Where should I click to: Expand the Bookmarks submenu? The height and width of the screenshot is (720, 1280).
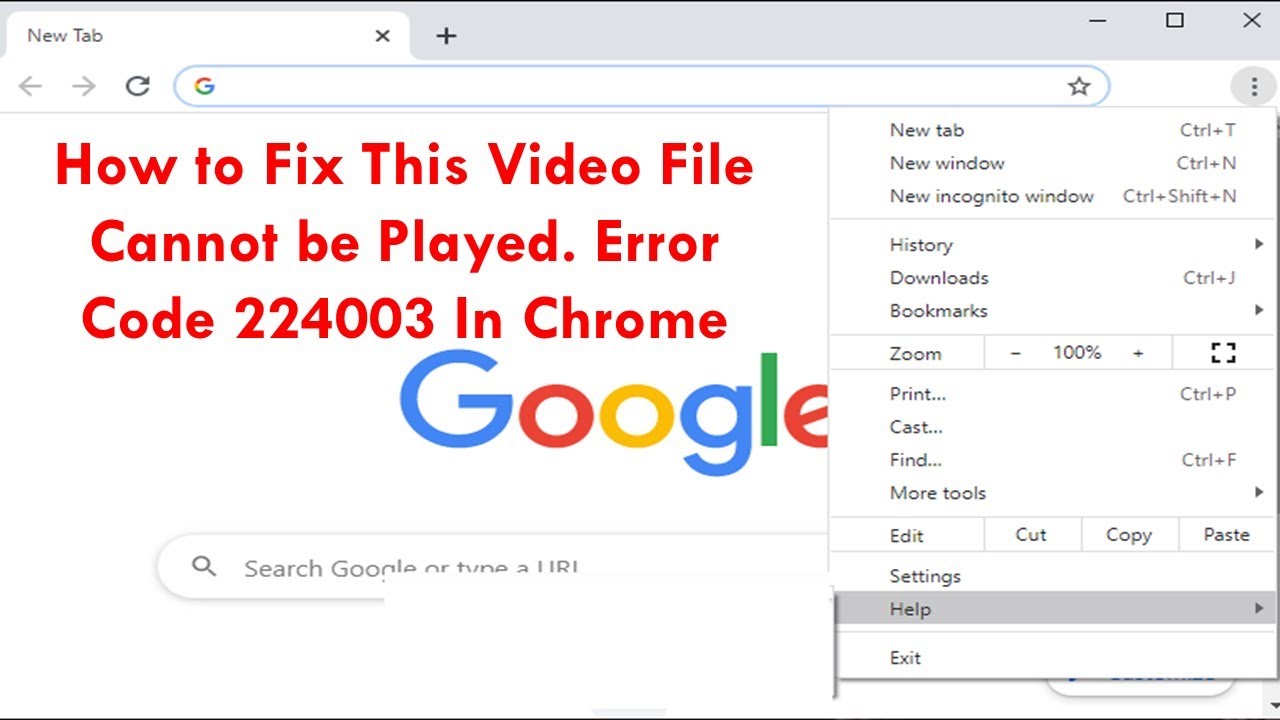point(1053,311)
